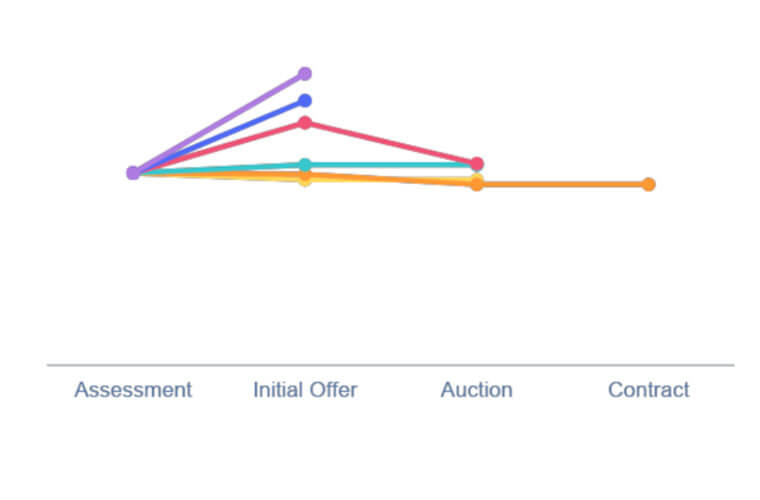Click the Contract axis label
The image size is (760, 500).
coord(649,390)
